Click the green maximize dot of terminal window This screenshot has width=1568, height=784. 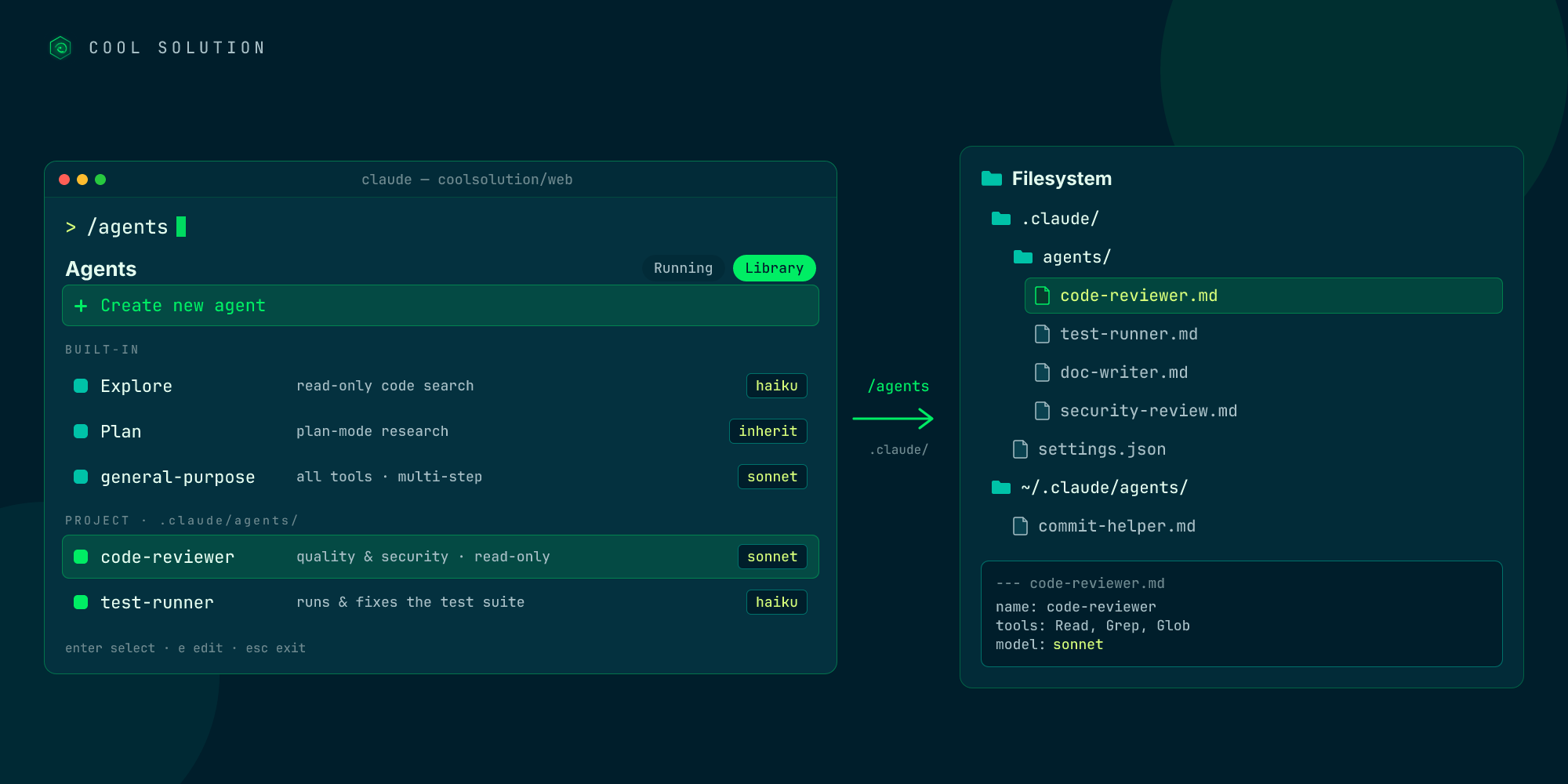100,180
